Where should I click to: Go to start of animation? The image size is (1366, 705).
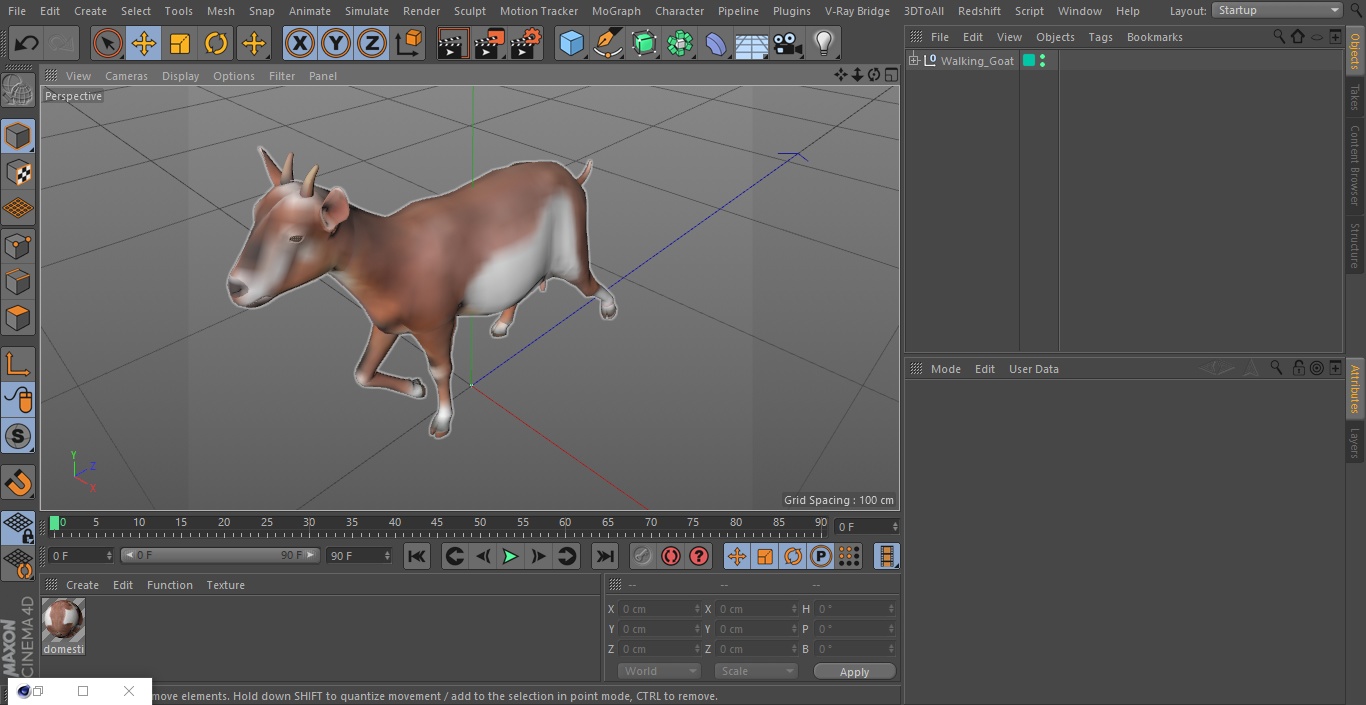pyautogui.click(x=417, y=556)
